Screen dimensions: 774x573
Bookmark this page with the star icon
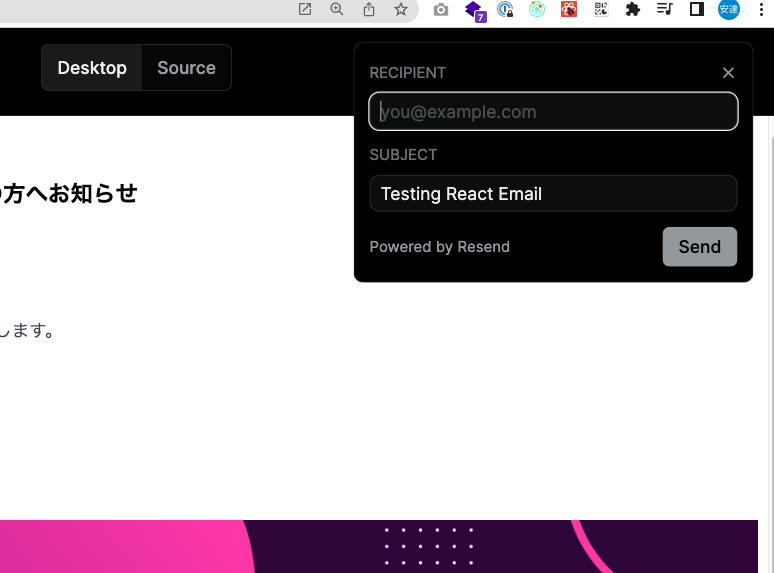click(x=401, y=9)
